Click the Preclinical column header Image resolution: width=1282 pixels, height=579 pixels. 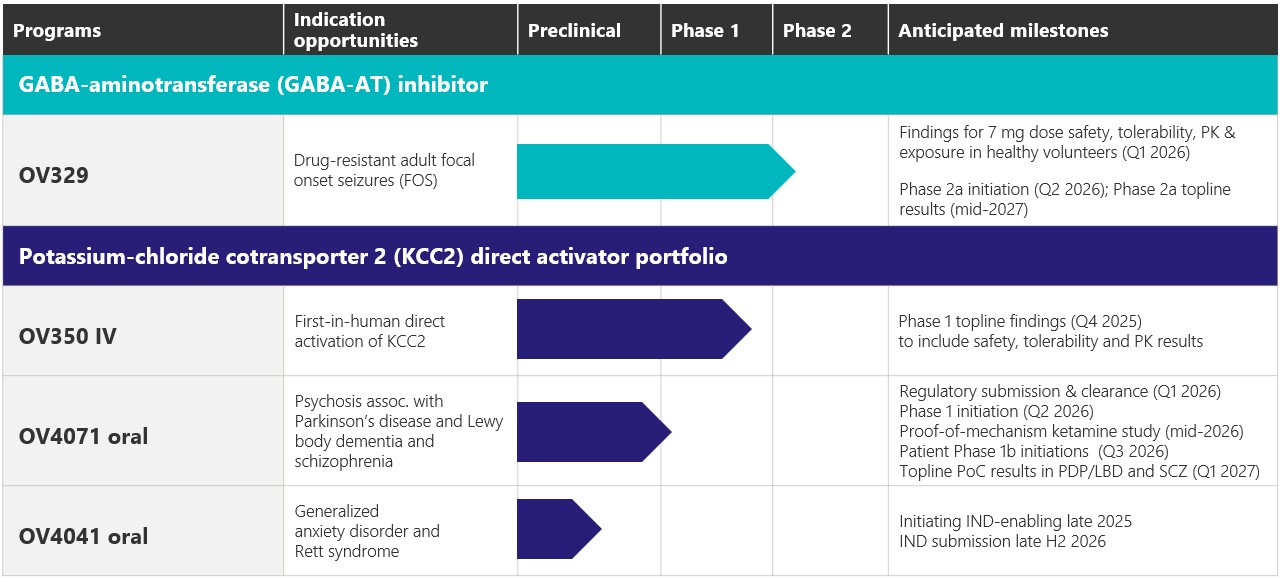point(574,30)
